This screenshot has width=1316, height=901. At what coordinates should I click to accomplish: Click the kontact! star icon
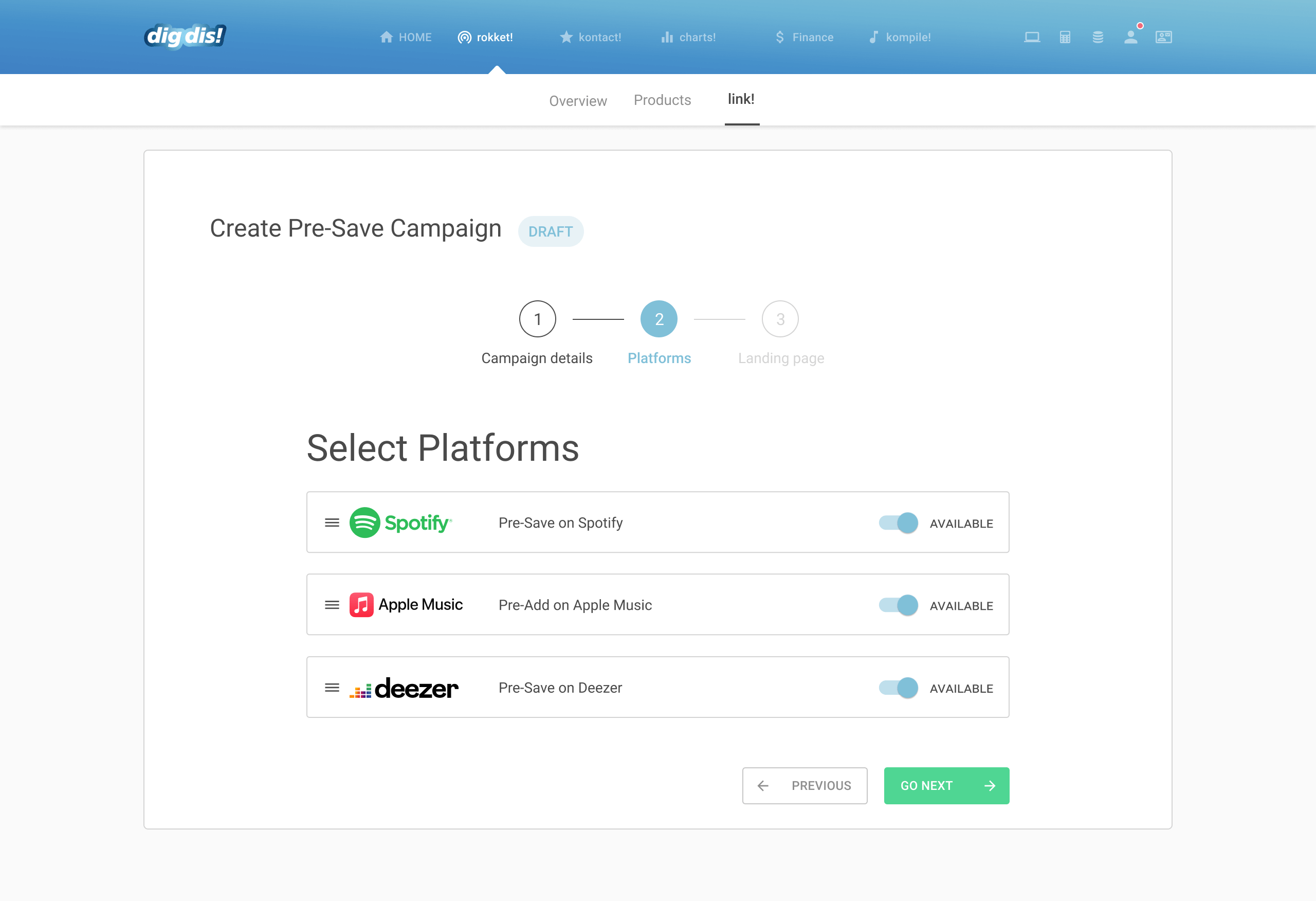(566, 37)
